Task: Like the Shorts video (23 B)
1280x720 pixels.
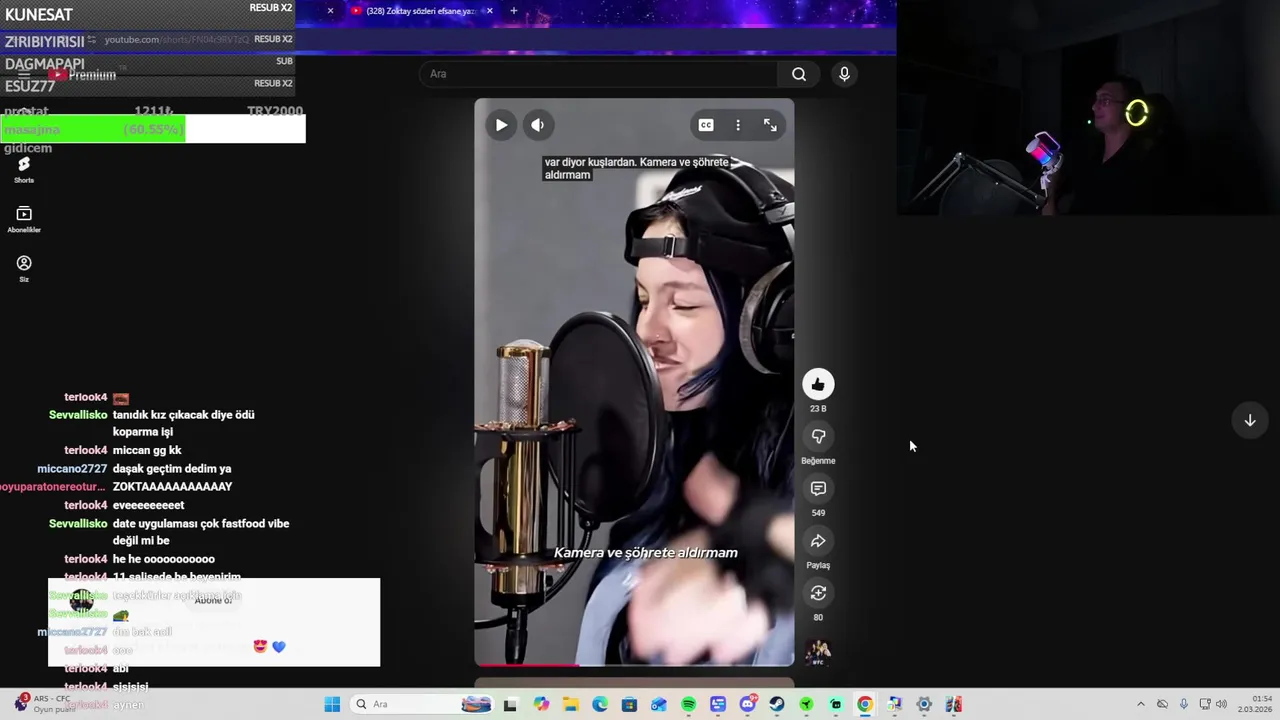Action: pyautogui.click(x=818, y=384)
